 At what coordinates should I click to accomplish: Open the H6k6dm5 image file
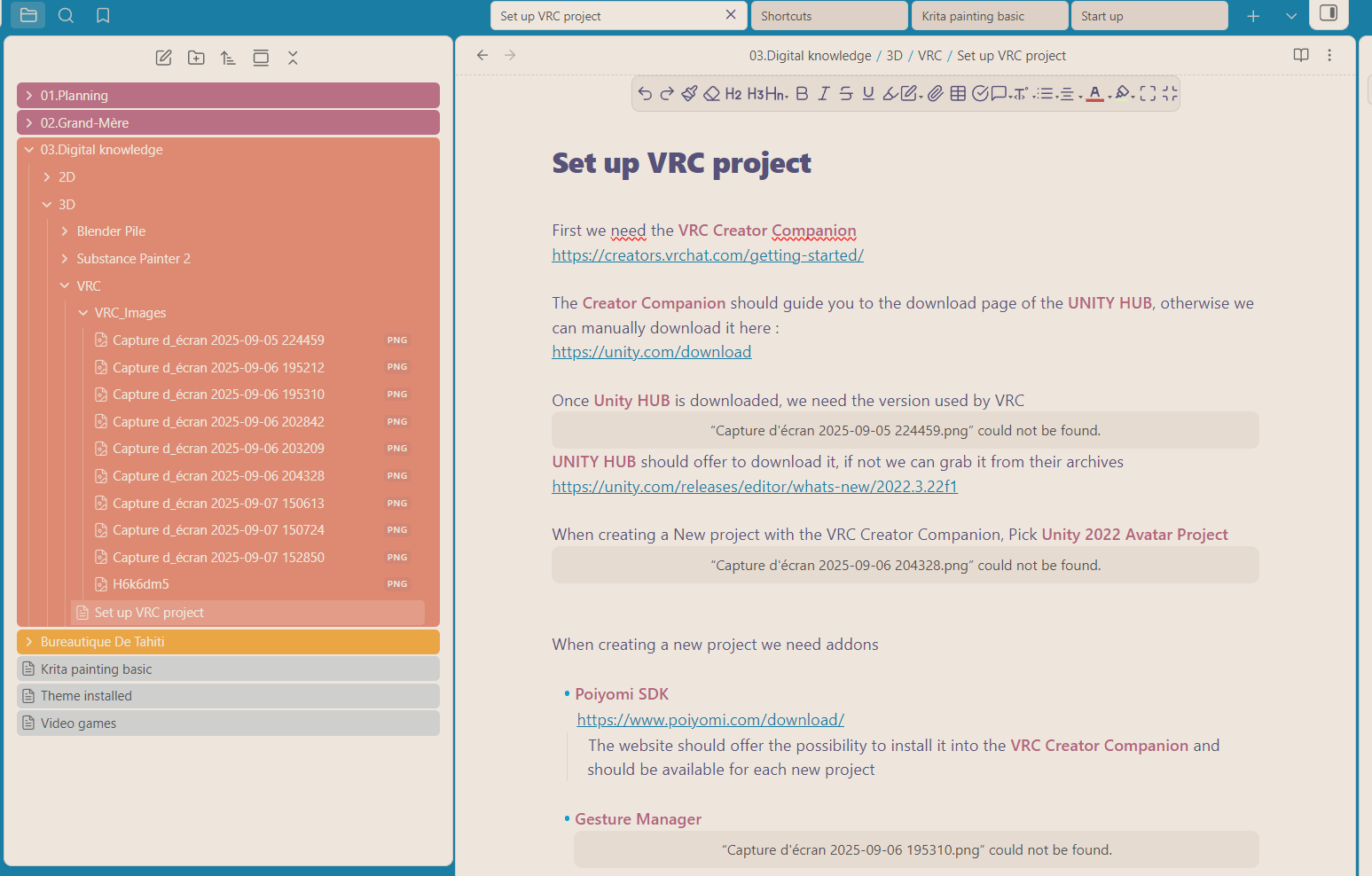point(141,584)
